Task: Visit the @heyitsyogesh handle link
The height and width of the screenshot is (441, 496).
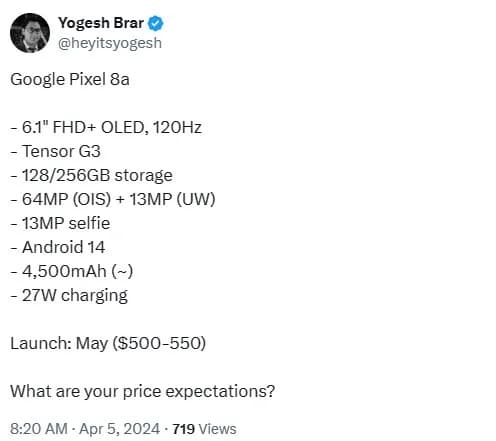Action: [x=110, y=43]
